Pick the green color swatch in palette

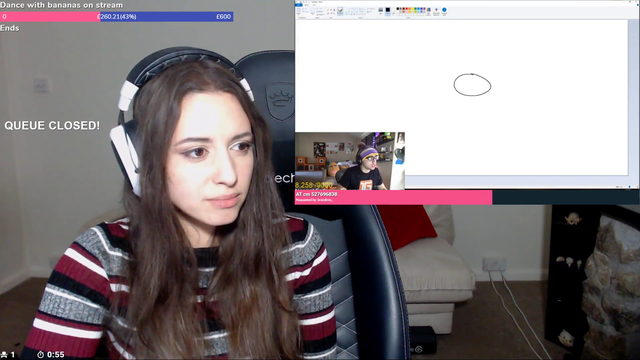point(416,9)
